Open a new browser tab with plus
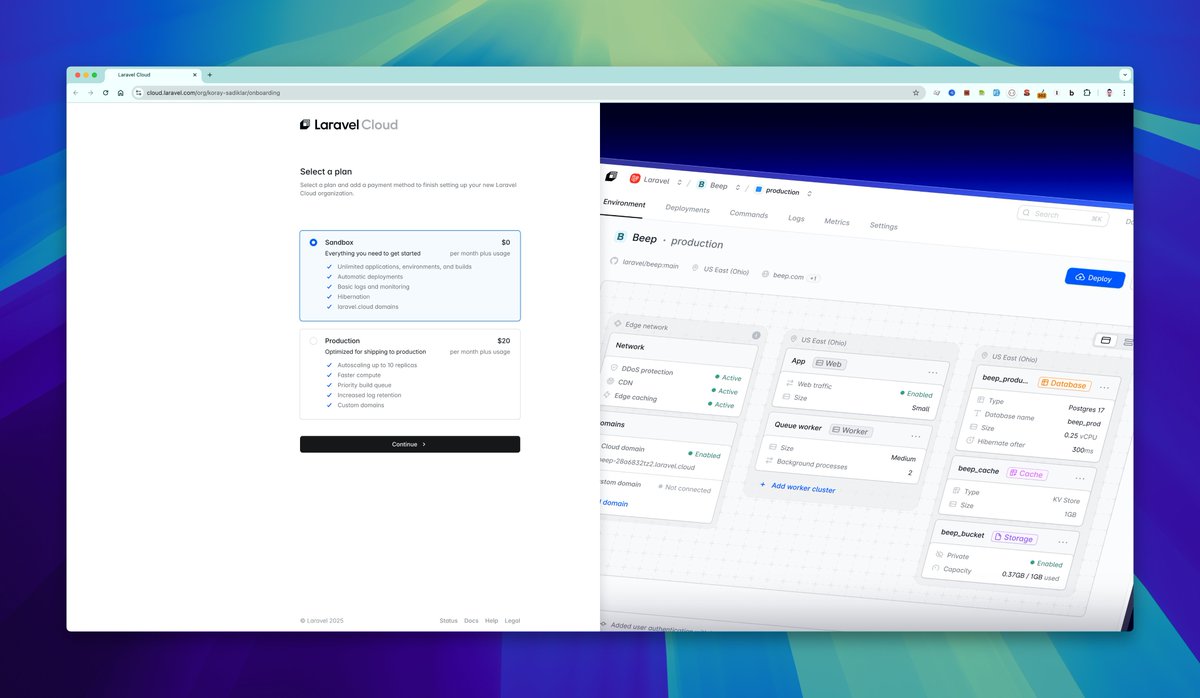Viewport: 1200px width, 698px height. point(209,75)
